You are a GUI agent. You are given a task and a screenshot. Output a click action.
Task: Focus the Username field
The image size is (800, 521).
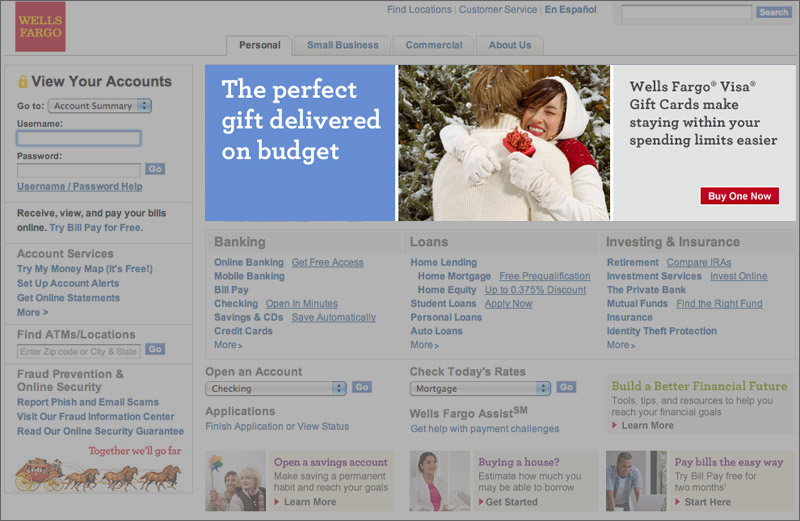click(79, 138)
